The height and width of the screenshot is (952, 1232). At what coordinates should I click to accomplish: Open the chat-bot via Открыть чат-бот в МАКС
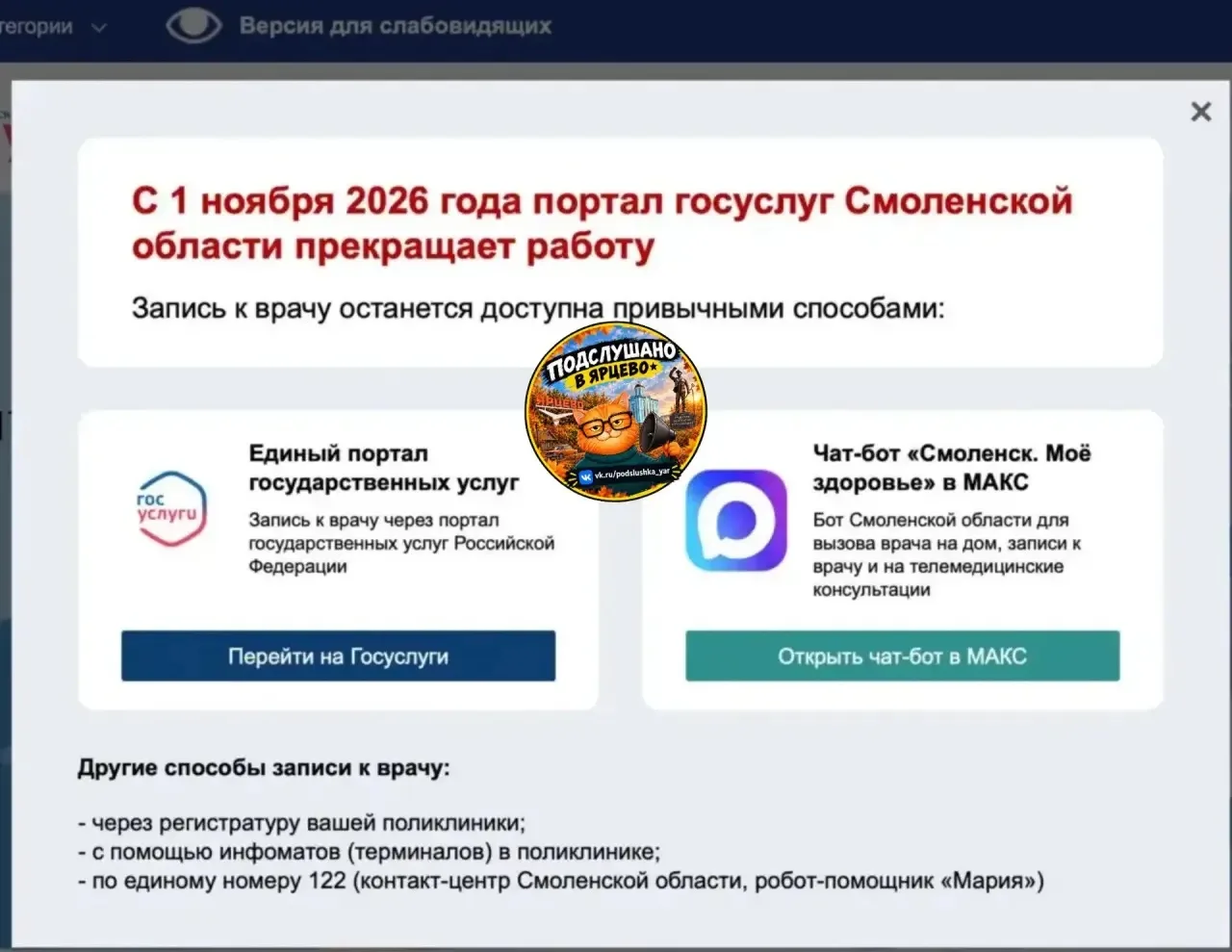coord(902,656)
